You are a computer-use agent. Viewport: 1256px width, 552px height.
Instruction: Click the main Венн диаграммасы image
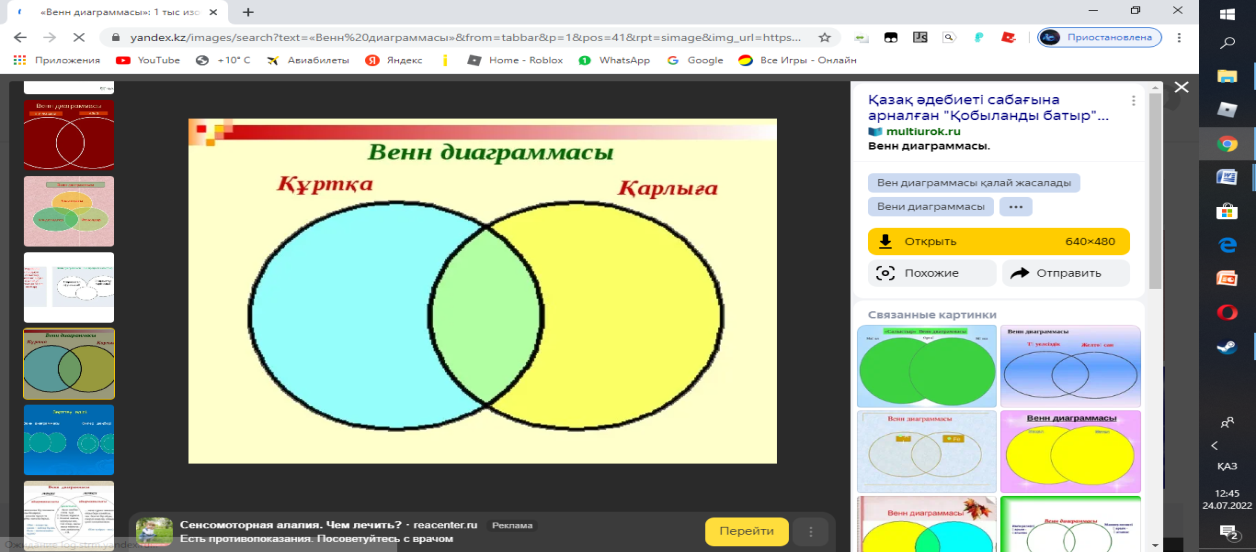click(x=482, y=291)
